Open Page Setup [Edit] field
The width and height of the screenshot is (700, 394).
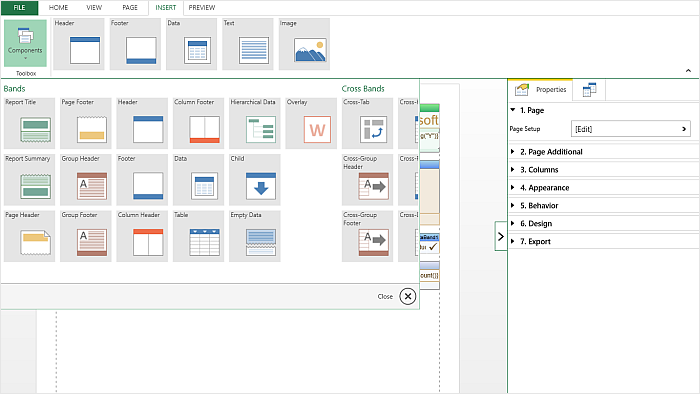630,129
